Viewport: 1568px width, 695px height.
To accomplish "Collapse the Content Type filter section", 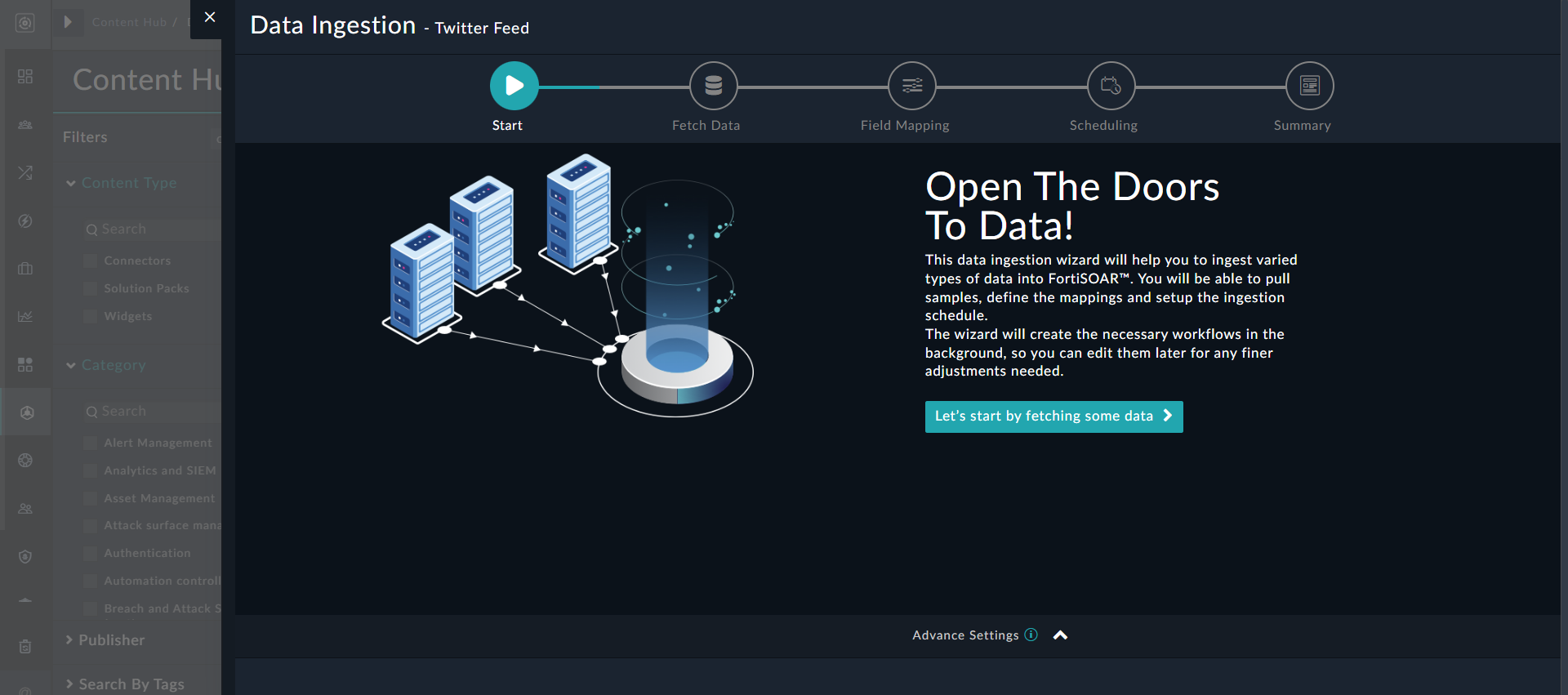I will pyautogui.click(x=71, y=184).
